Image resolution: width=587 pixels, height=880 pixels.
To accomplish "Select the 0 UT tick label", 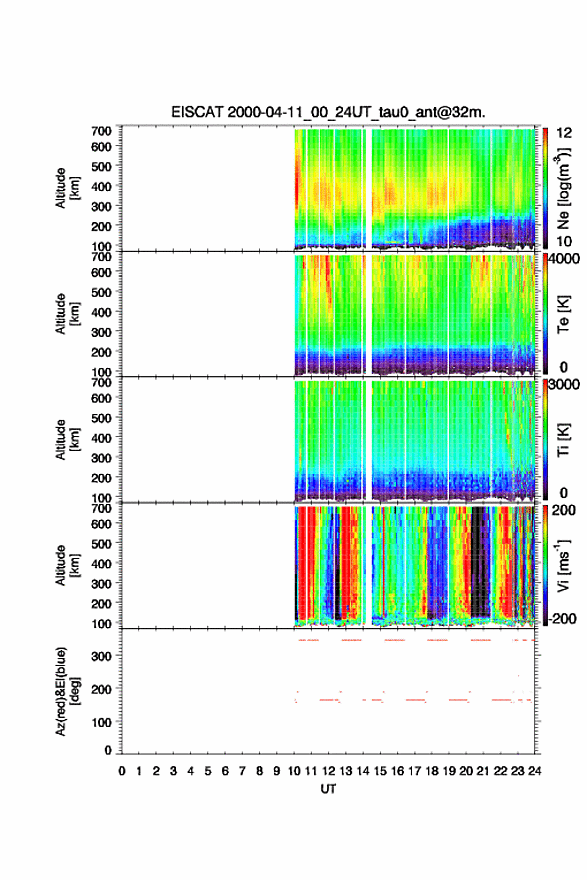I will [122, 771].
